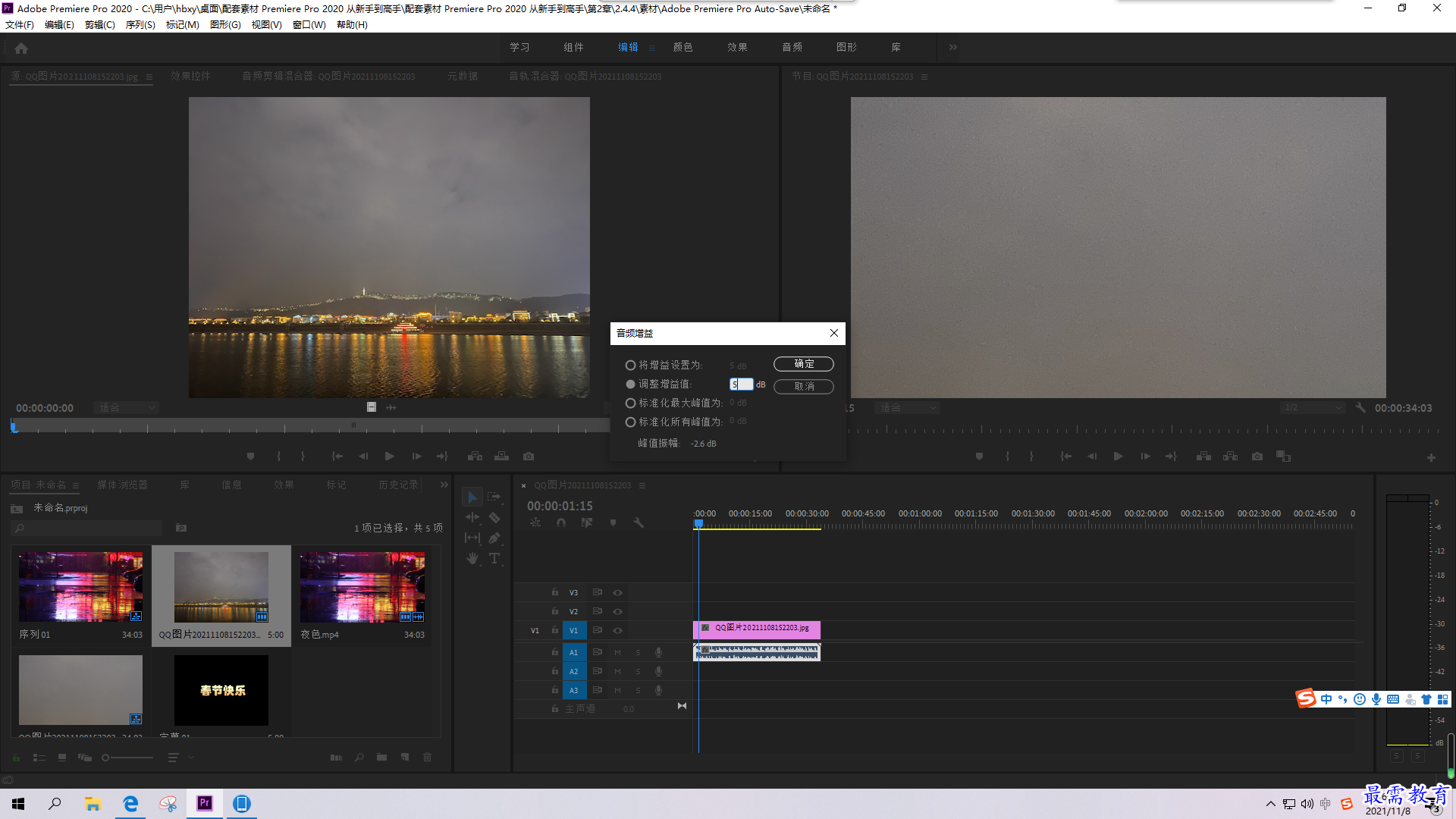Expand project panel tab overflow chevrons
Image resolution: width=1456 pixels, height=819 pixels.
pos(444,485)
